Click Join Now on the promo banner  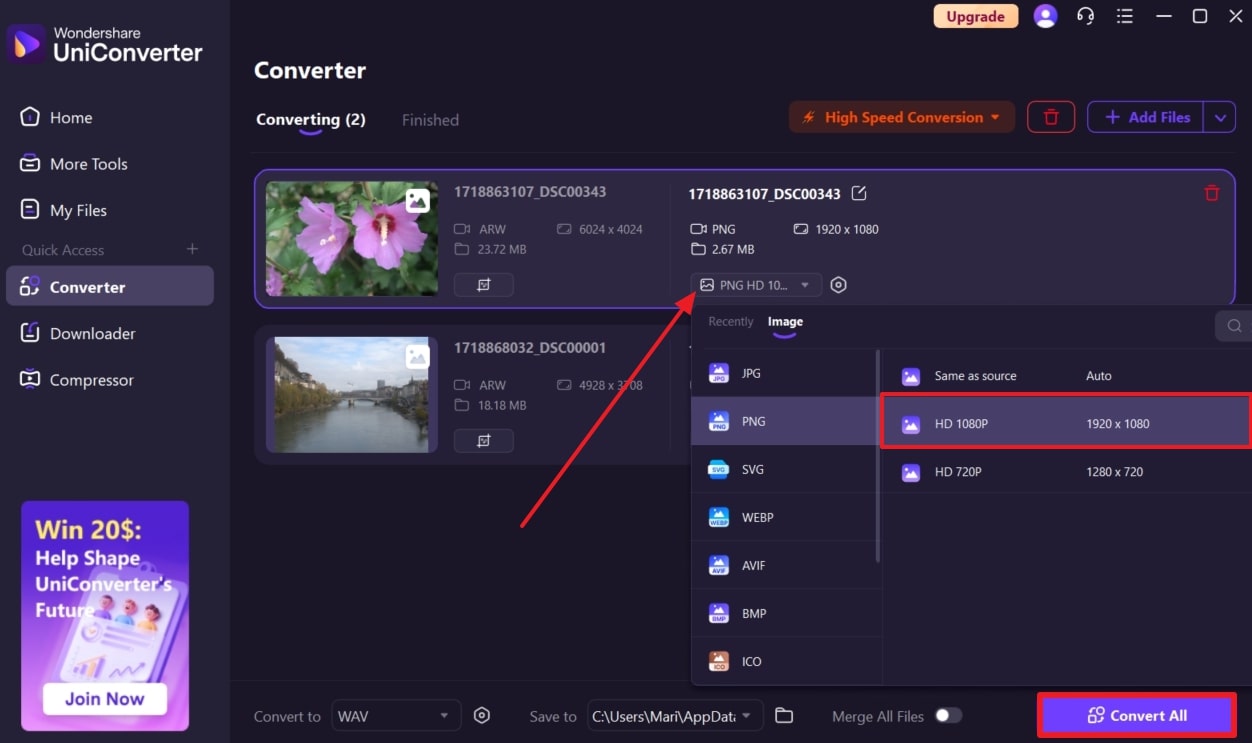pos(105,699)
